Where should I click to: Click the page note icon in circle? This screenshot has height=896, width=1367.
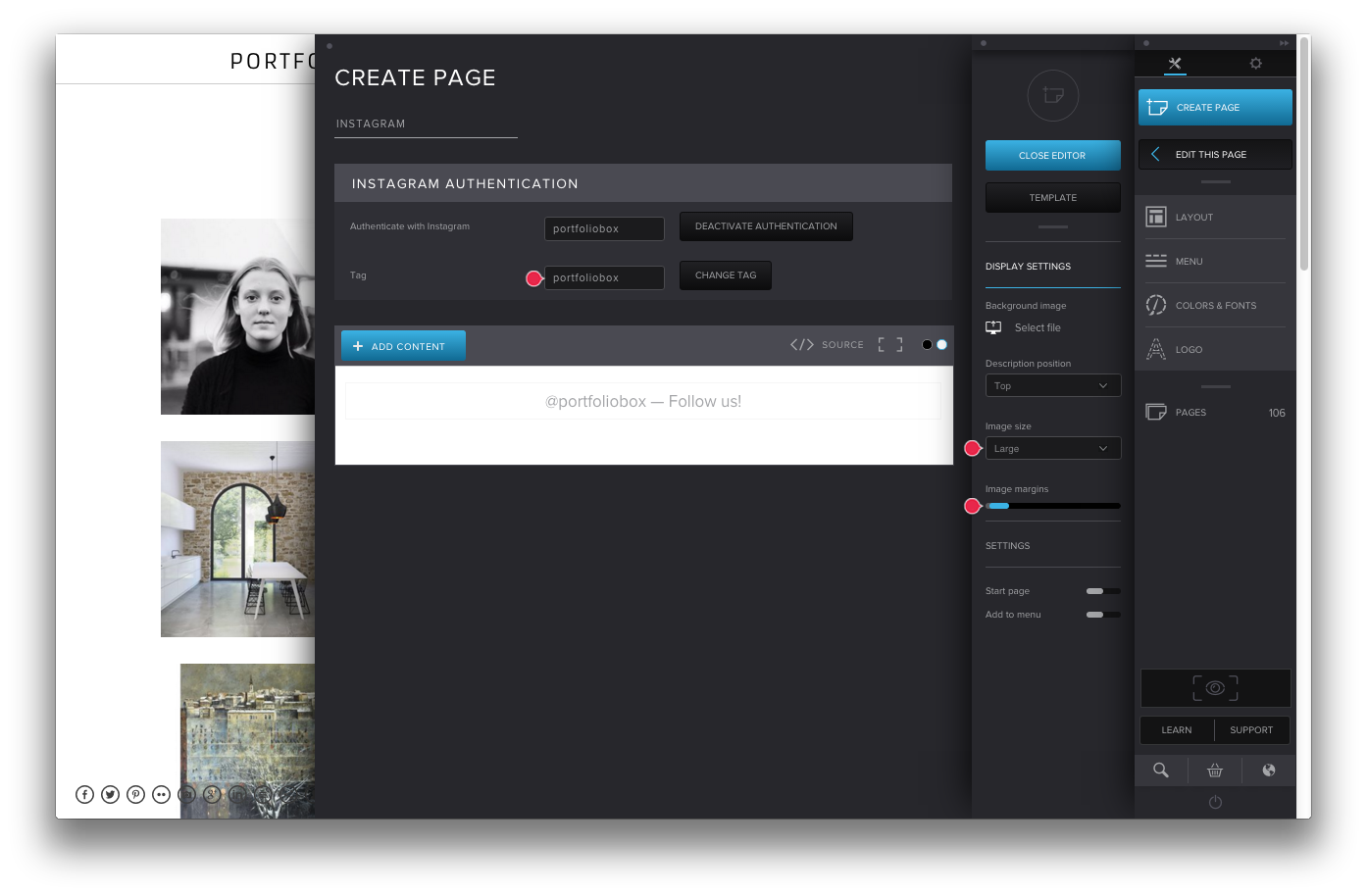click(x=1053, y=95)
